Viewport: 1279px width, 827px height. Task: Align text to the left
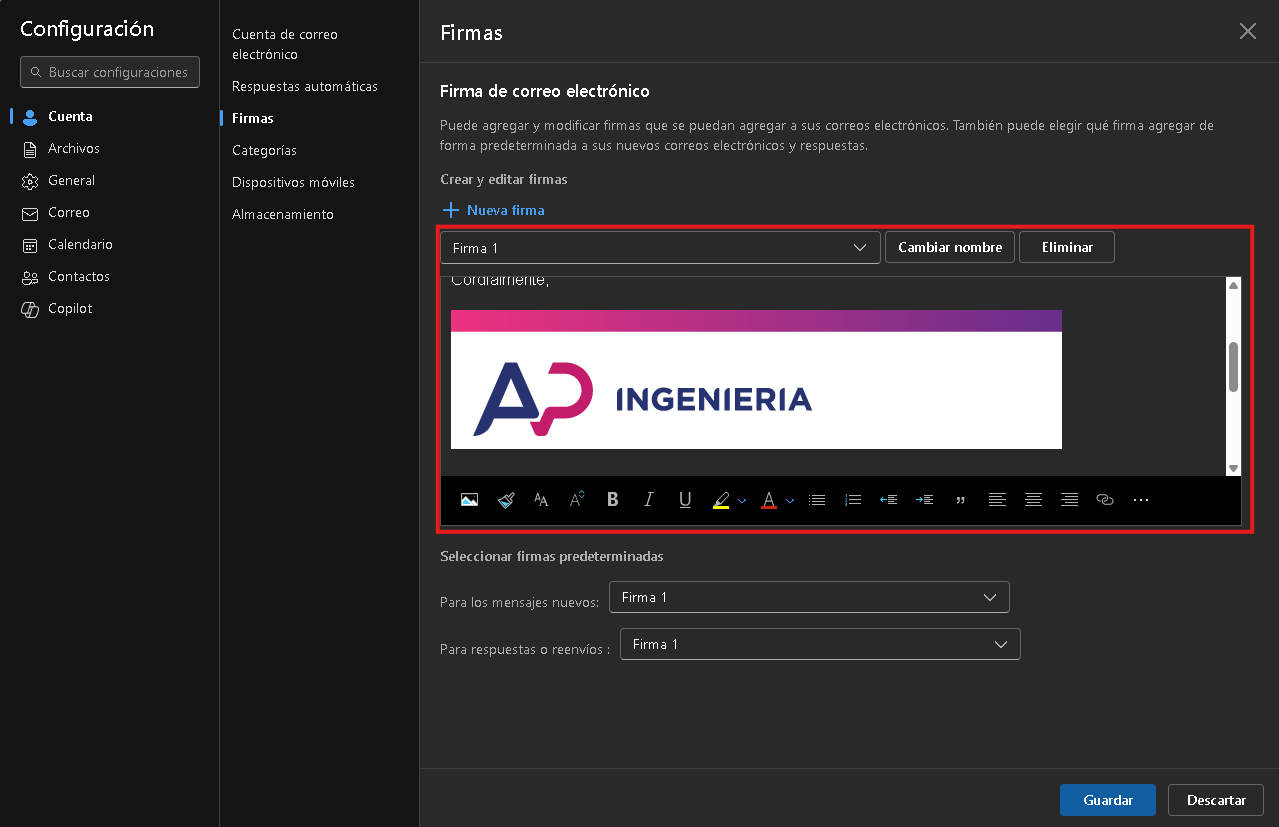(x=997, y=500)
